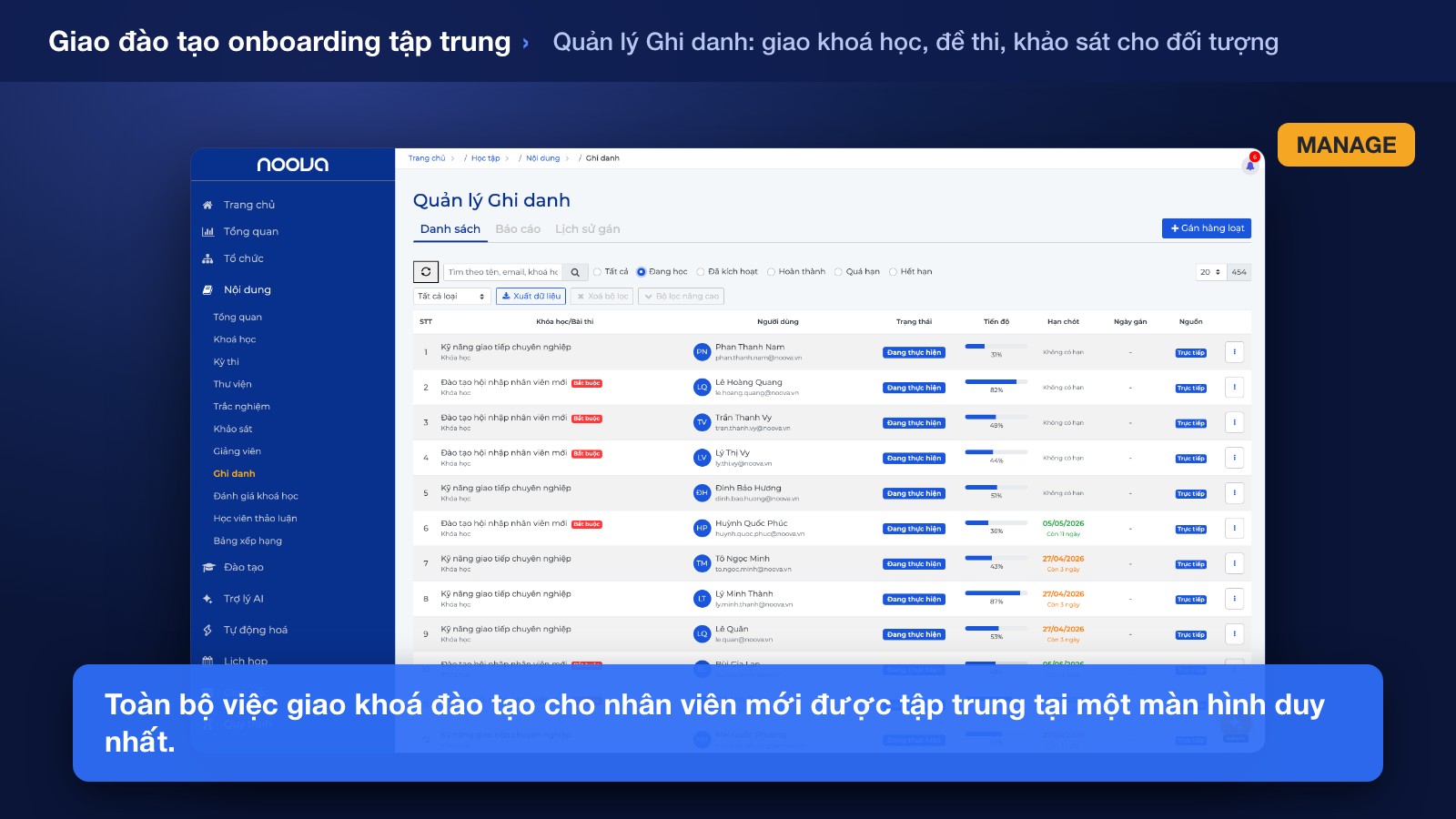
Task: Click the Tự động hoá icon
Action: click(207, 630)
